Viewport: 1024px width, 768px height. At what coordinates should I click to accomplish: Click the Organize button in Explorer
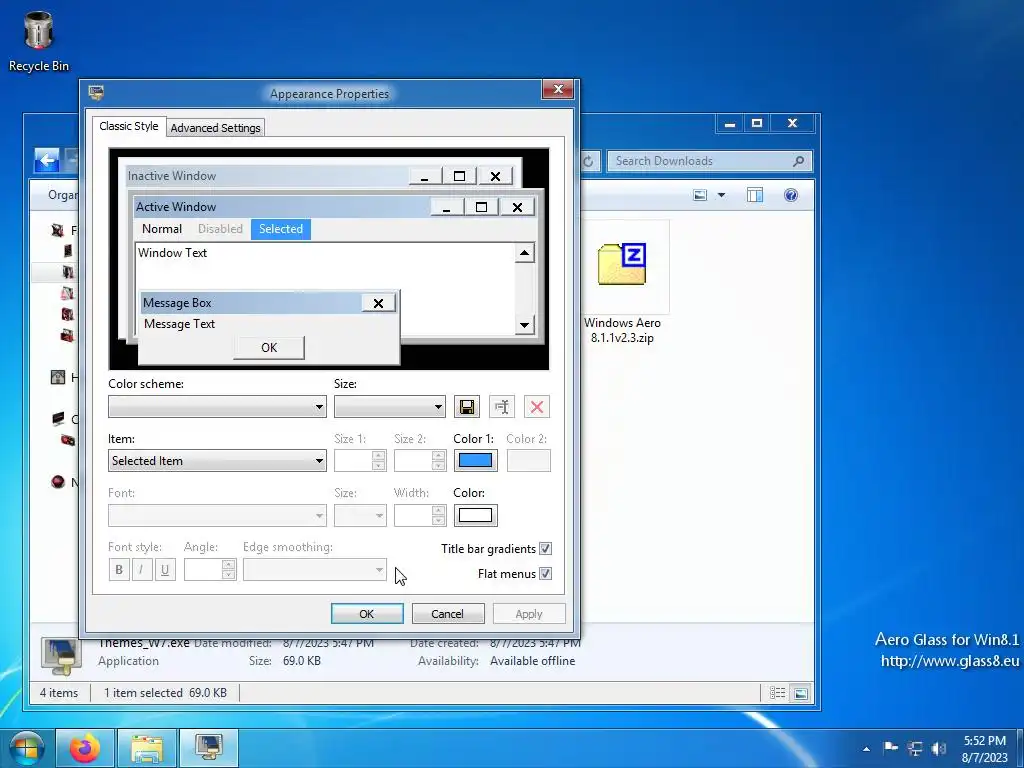click(63, 195)
